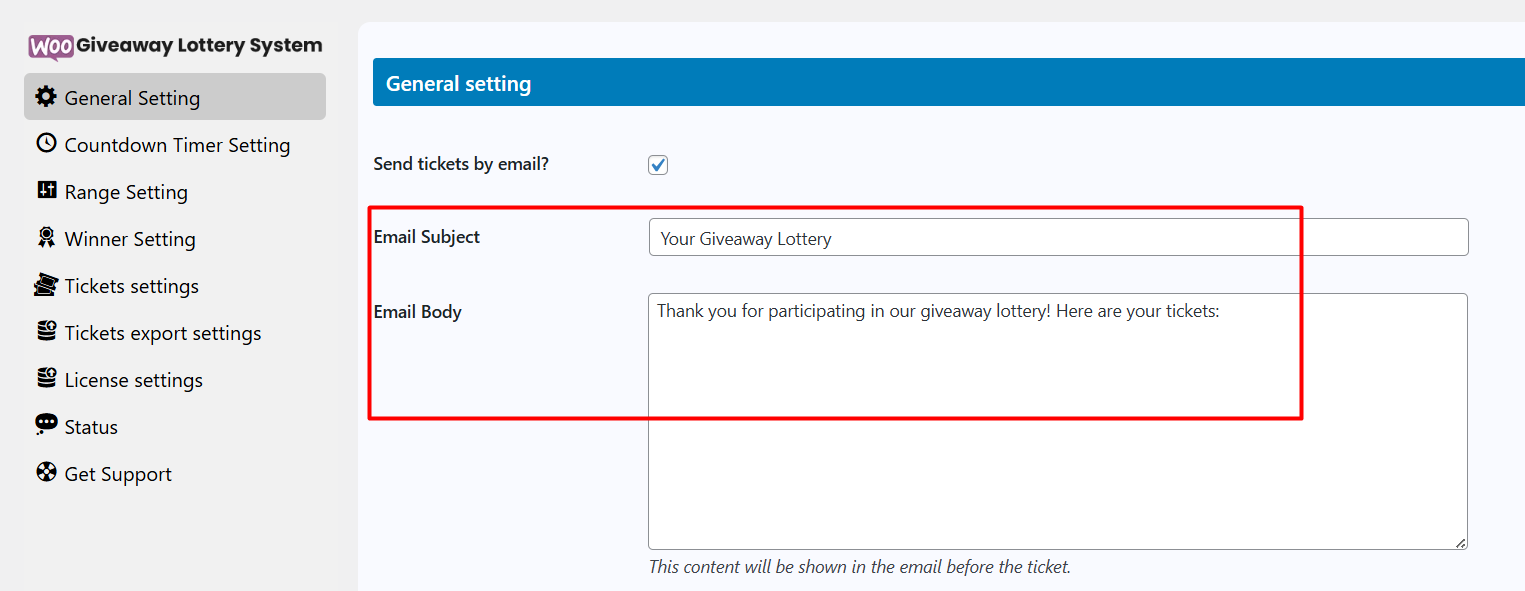The image size is (1525, 591).
Task: Open the Countdown Timer Setting menu item
Action: 177,145
